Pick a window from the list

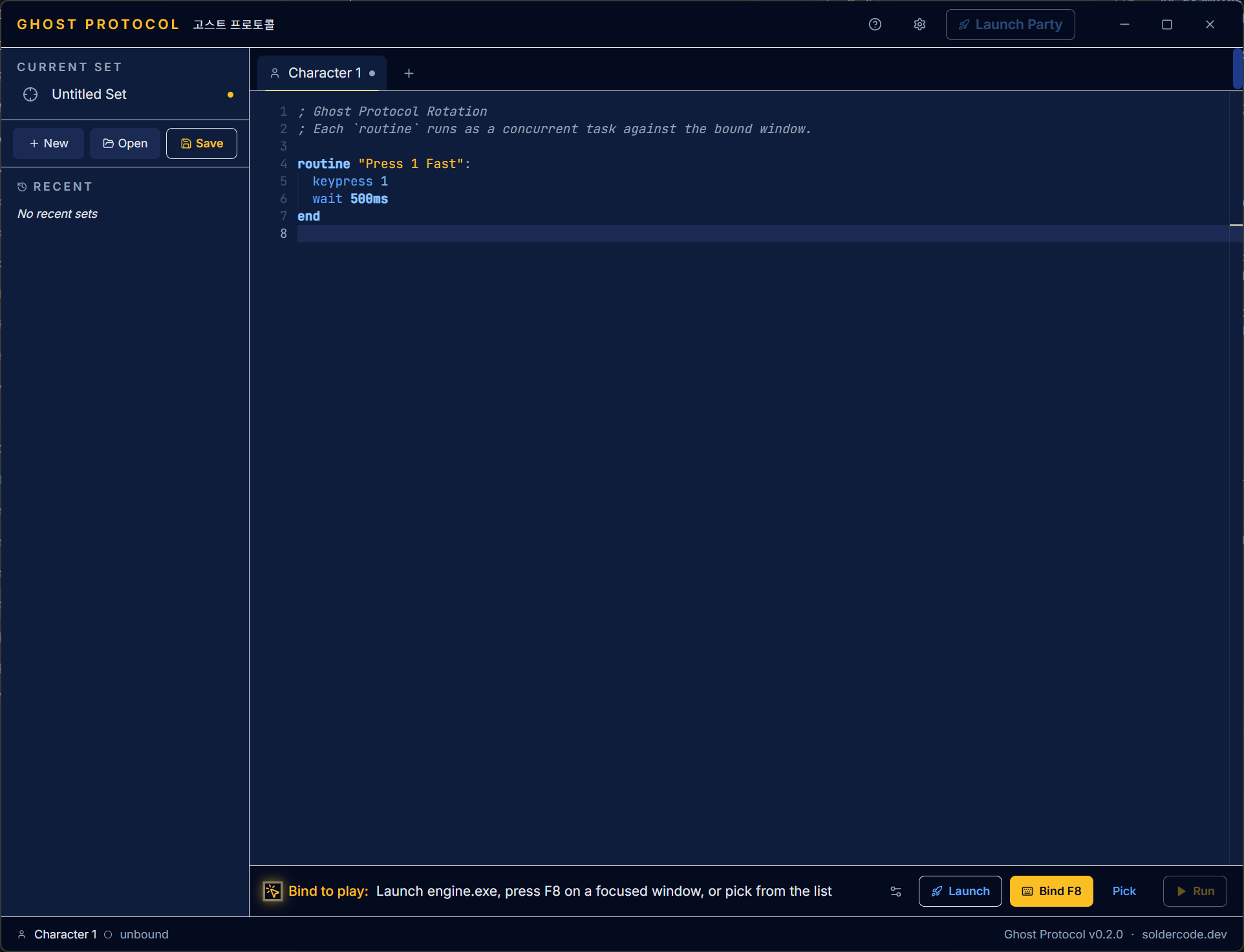click(1123, 891)
